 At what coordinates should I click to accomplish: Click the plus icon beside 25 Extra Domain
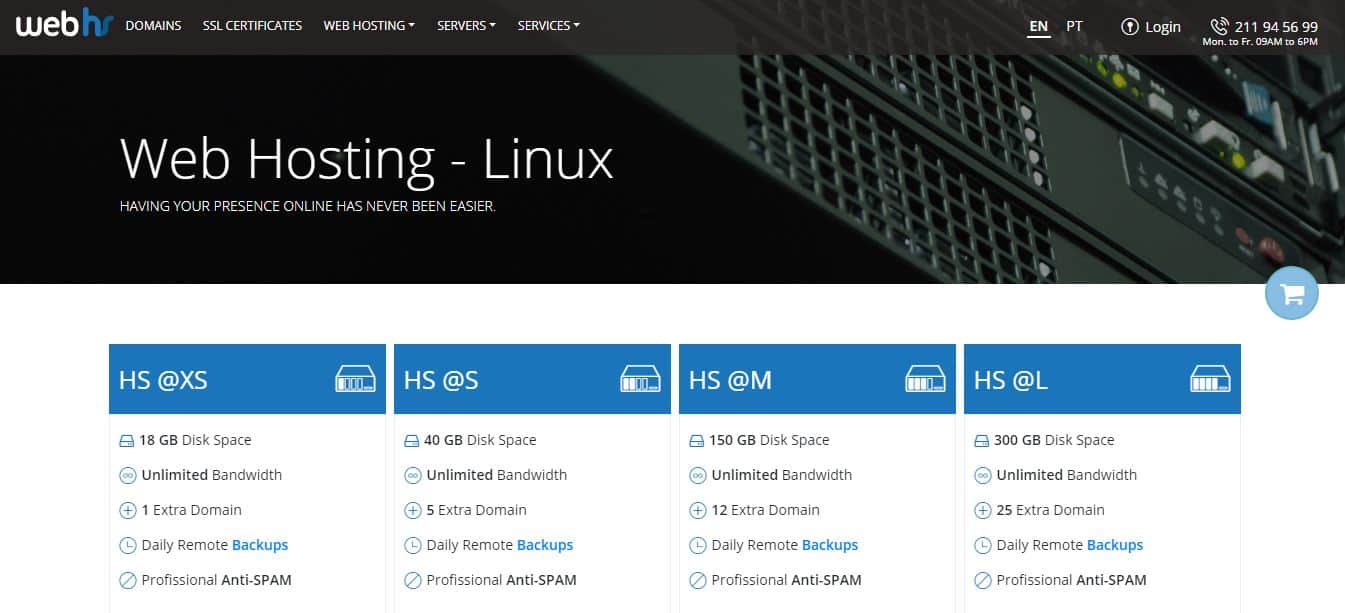pyautogui.click(x=982, y=510)
